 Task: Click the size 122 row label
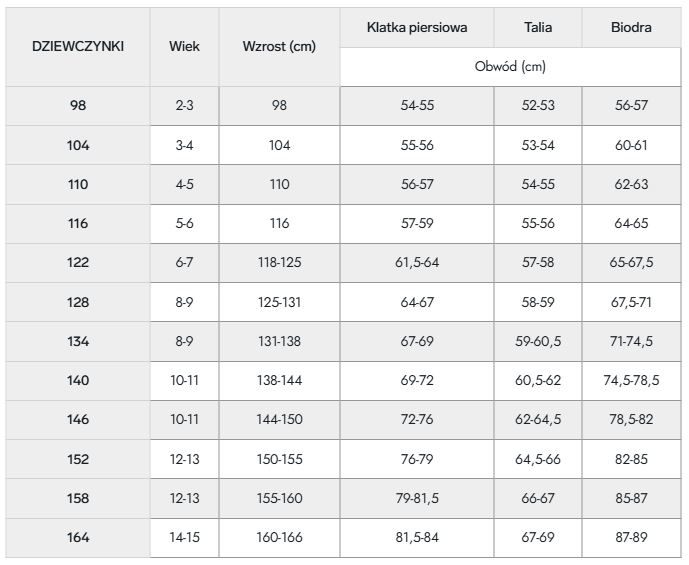point(78,263)
